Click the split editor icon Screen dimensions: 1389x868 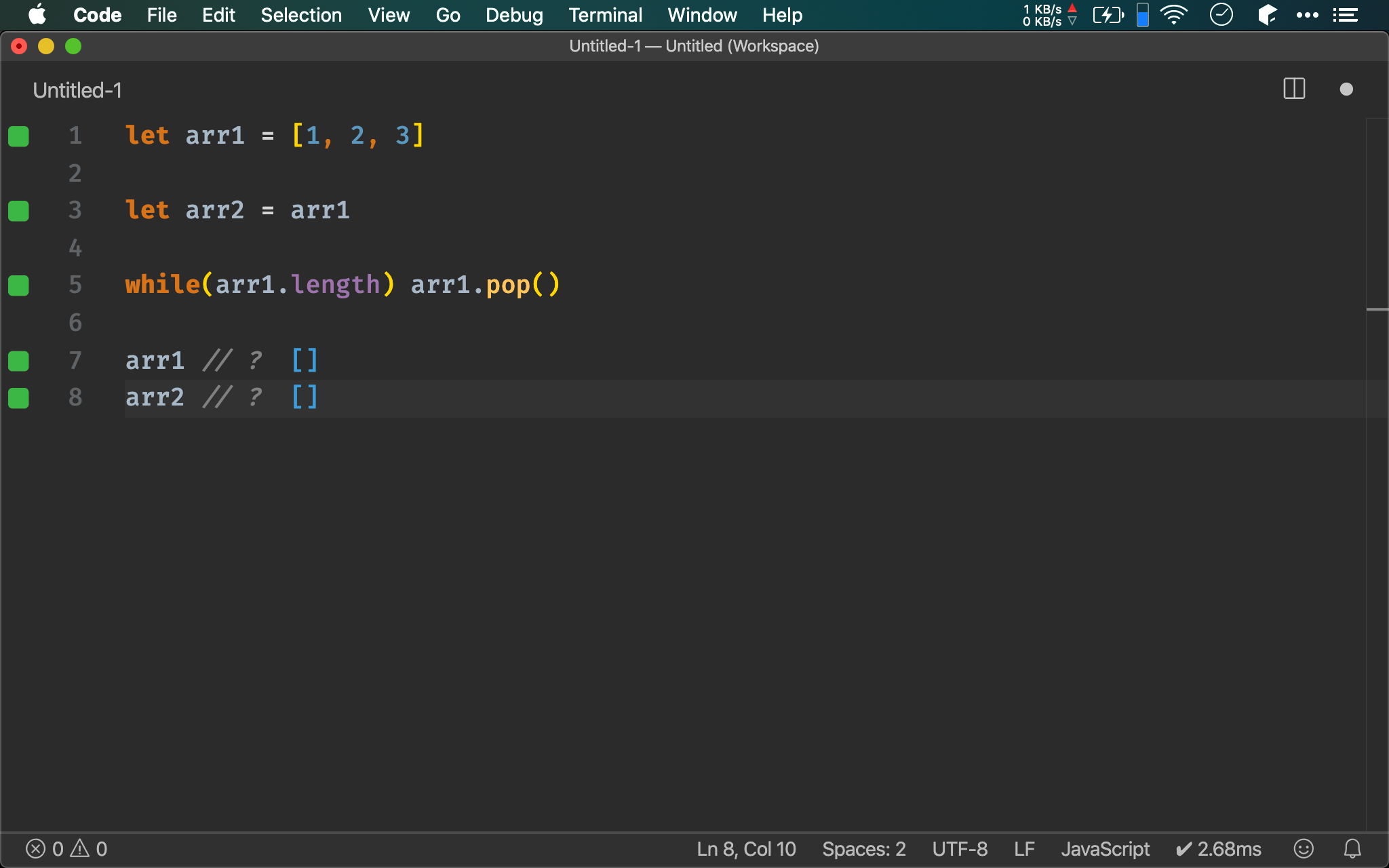point(1294,89)
